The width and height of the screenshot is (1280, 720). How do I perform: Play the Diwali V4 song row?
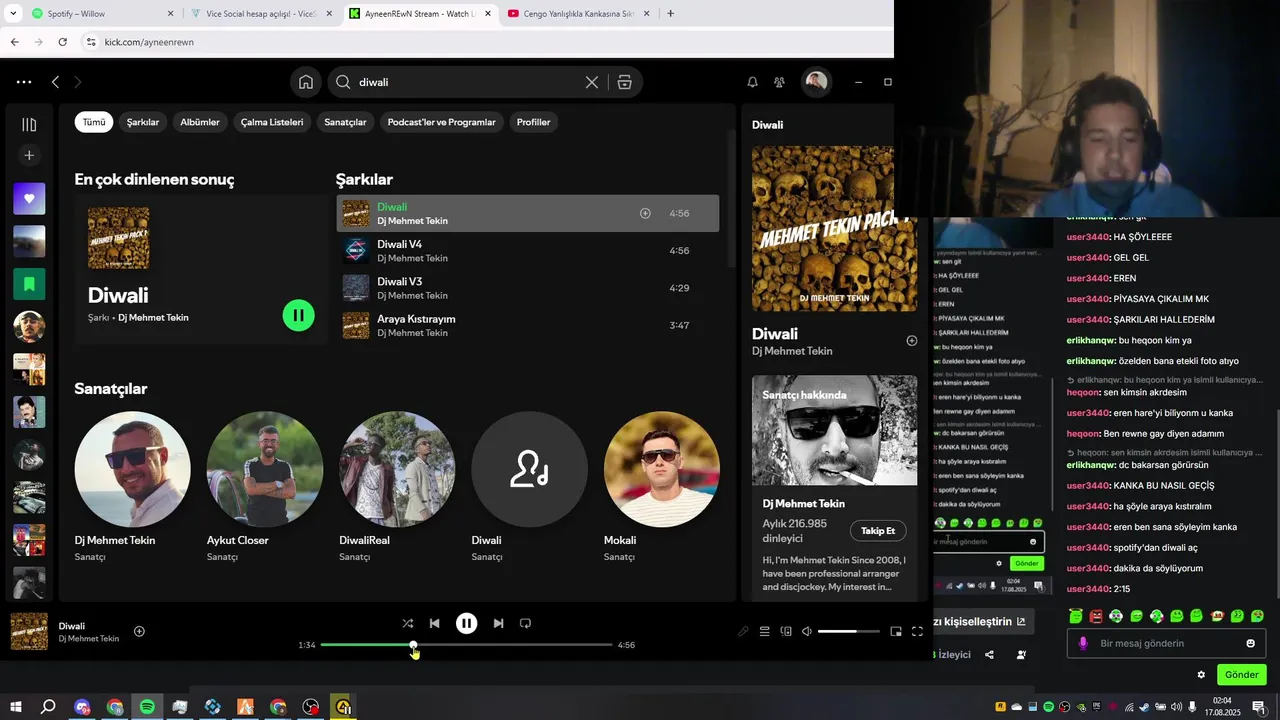pos(527,251)
